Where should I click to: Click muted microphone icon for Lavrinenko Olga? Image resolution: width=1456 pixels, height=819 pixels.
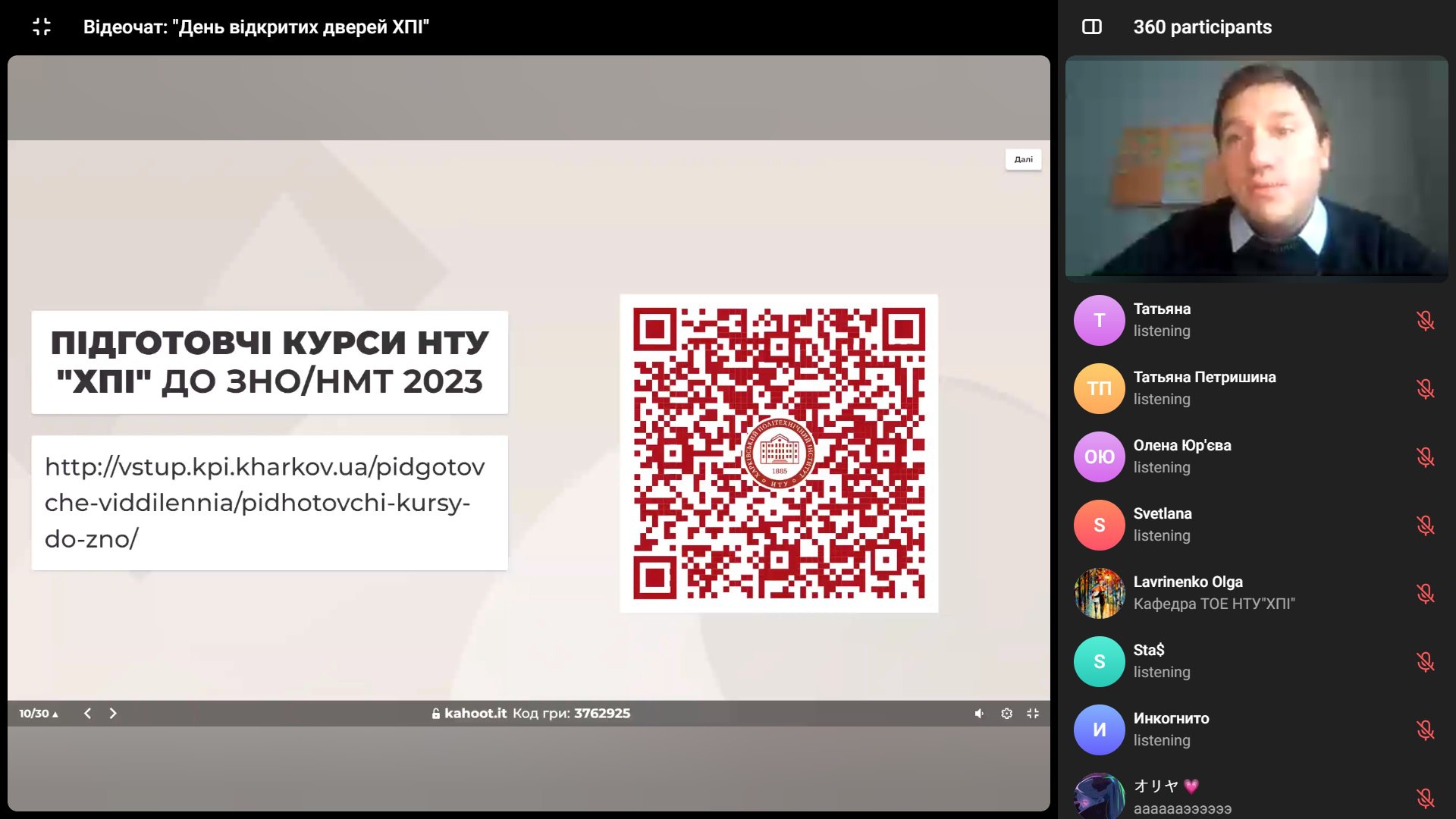tap(1426, 594)
